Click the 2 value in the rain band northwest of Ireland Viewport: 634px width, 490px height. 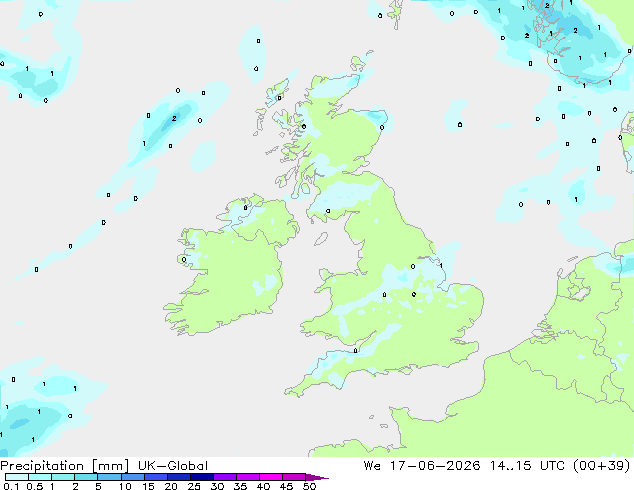click(174, 118)
